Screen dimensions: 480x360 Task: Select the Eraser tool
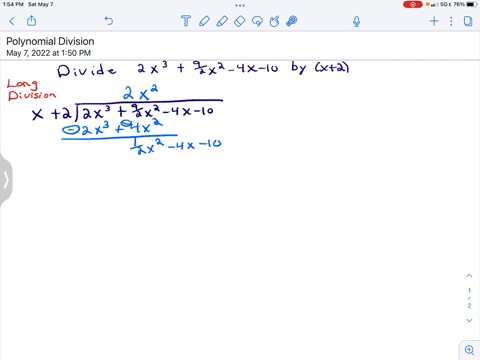click(240, 21)
